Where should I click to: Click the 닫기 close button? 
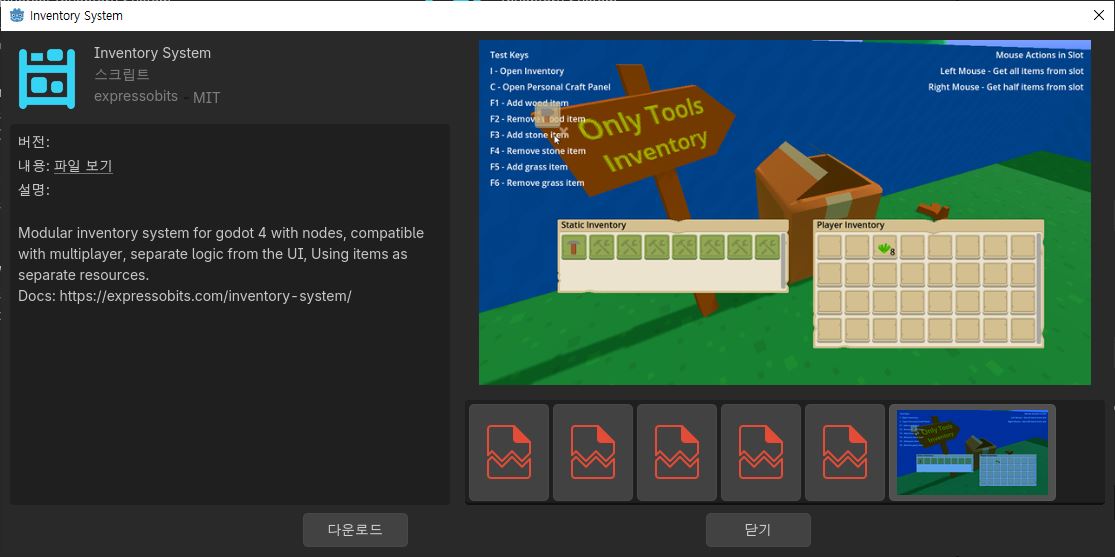[758, 530]
